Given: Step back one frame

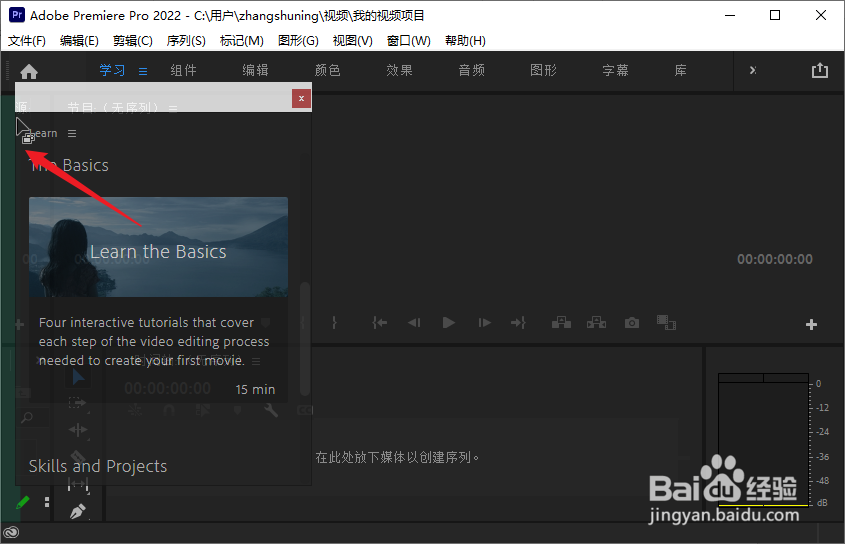Looking at the screenshot, I should (x=414, y=322).
